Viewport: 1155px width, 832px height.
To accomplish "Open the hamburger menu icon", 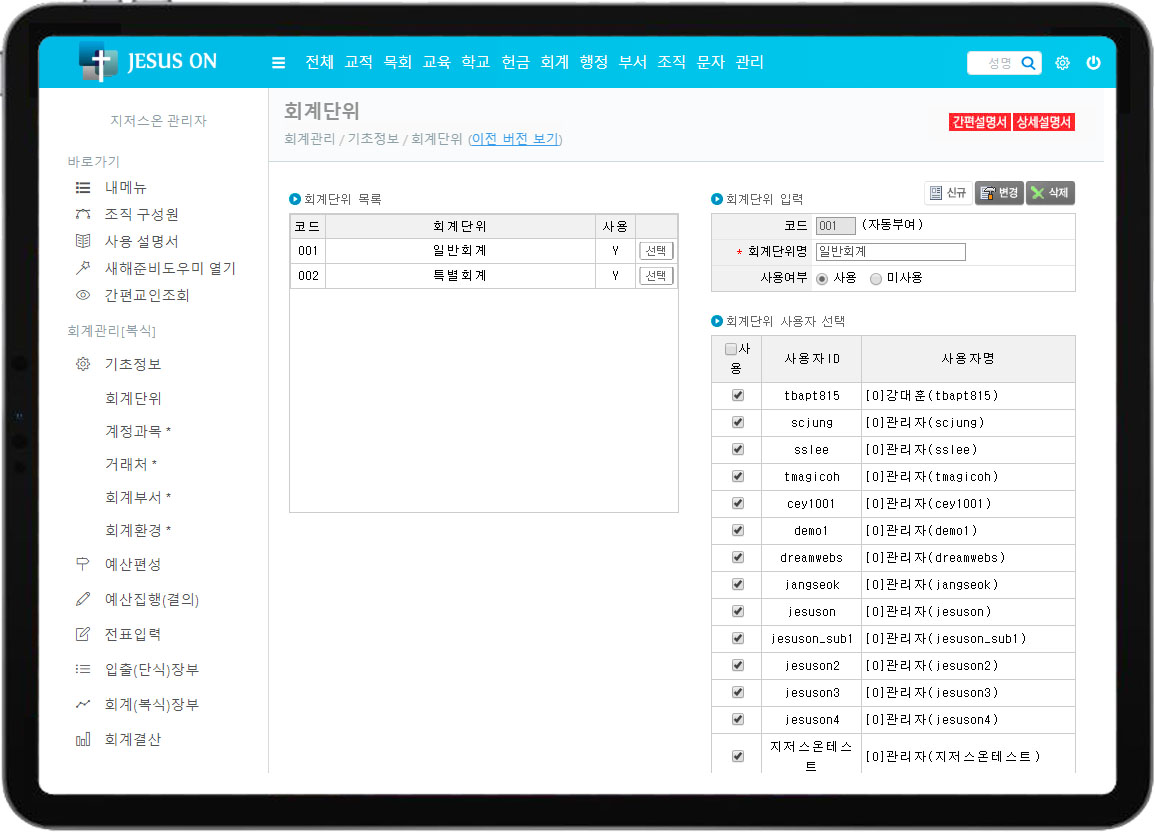I will 279,63.
